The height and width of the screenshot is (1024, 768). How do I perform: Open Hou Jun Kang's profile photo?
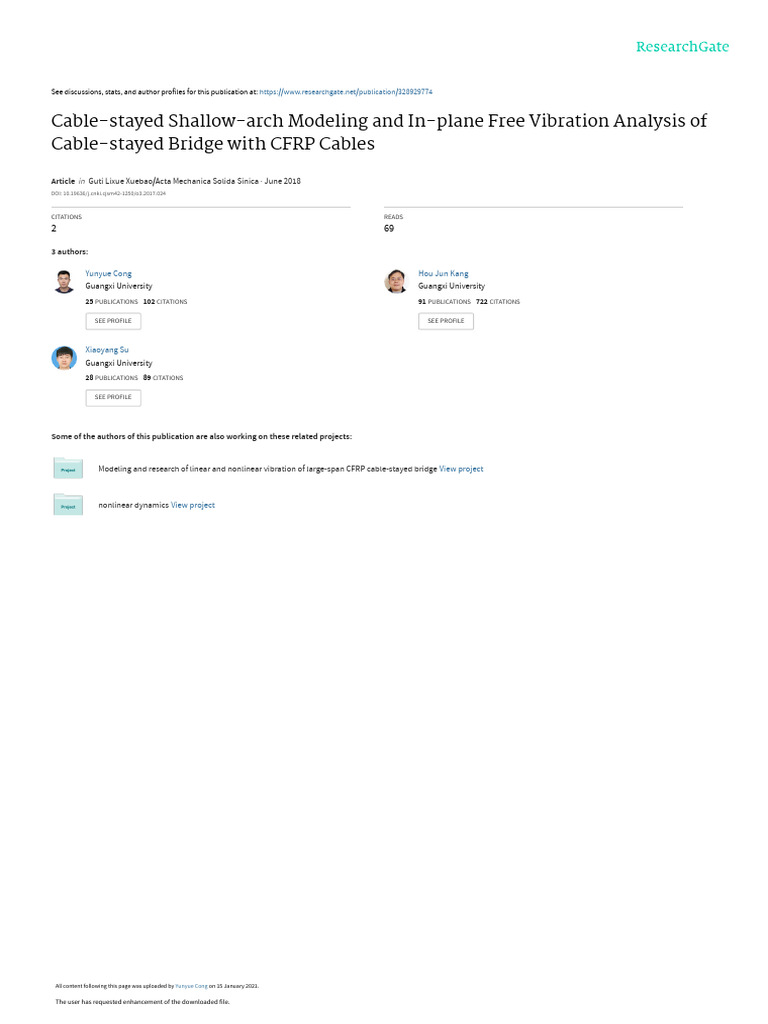[396, 281]
